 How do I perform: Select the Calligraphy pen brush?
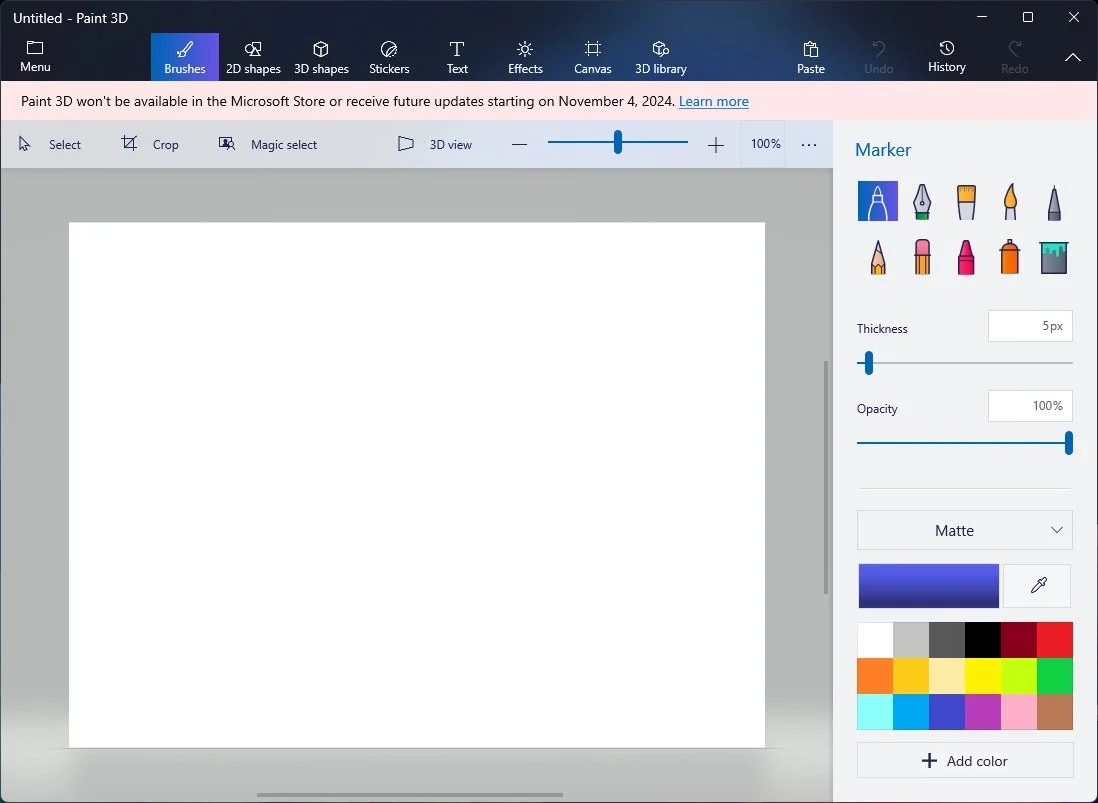(x=920, y=201)
